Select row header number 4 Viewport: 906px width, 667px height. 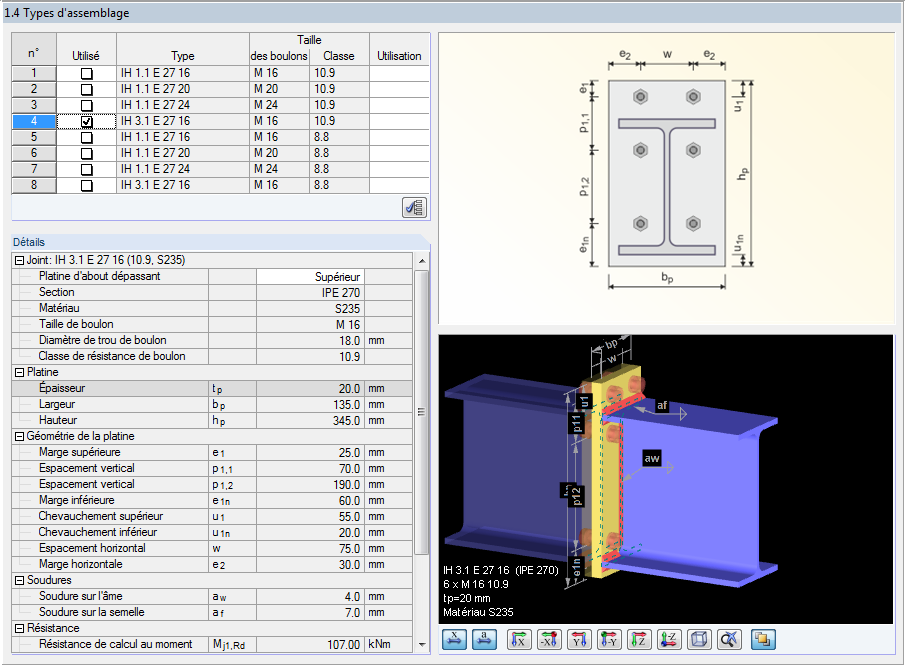tap(34, 121)
